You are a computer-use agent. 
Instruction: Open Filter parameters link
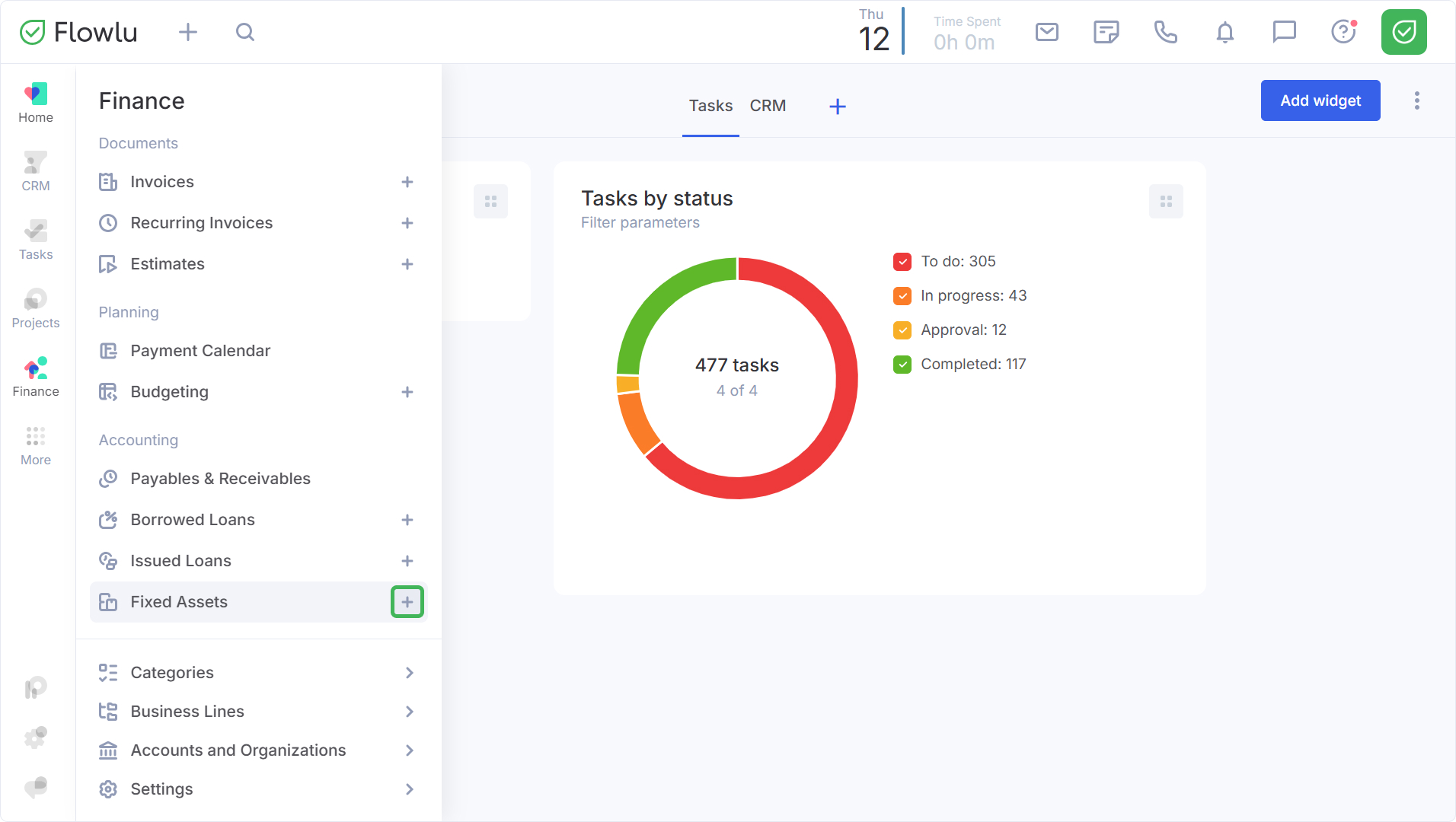(640, 222)
